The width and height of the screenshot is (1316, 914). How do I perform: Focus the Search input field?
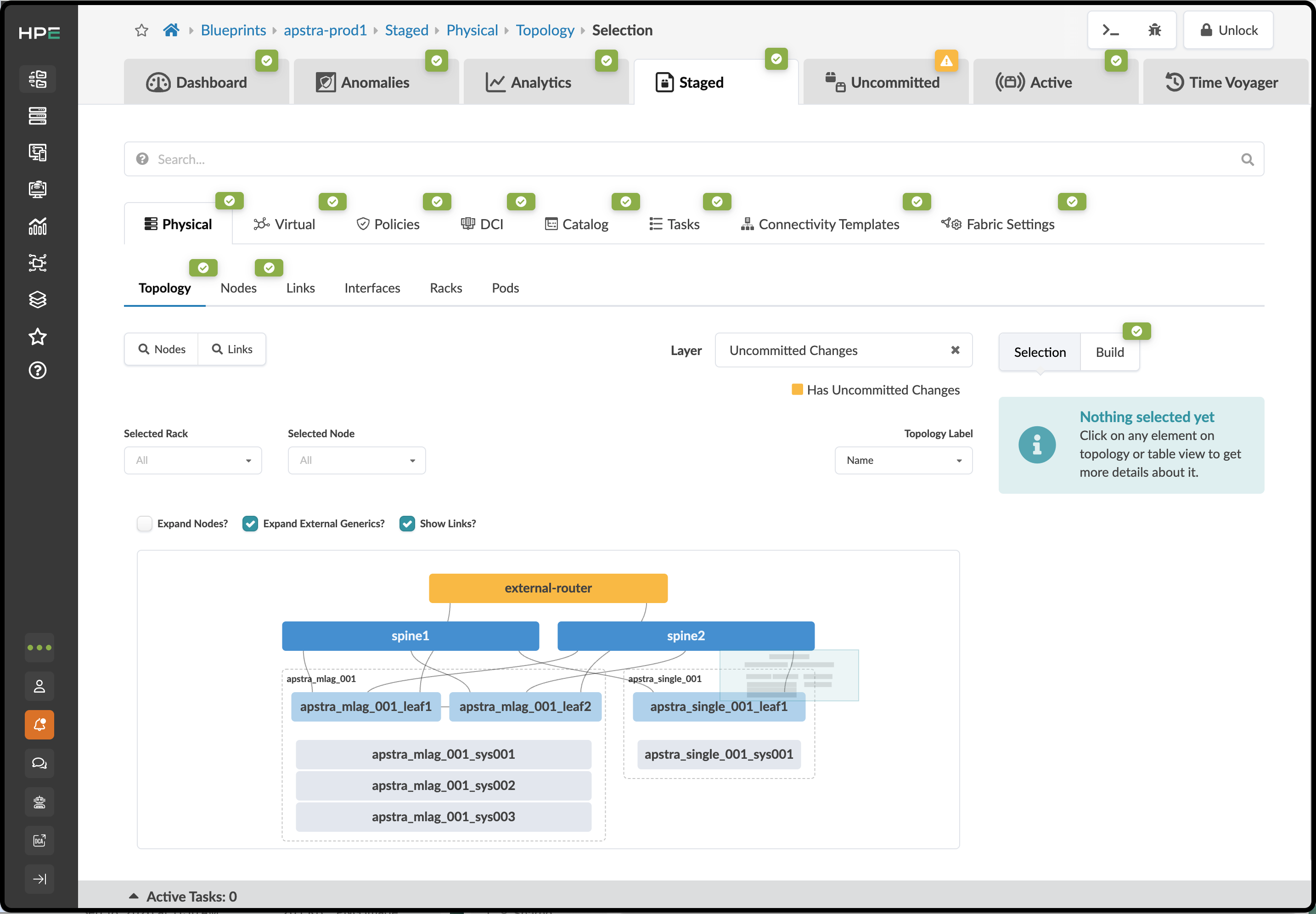(694, 159)
